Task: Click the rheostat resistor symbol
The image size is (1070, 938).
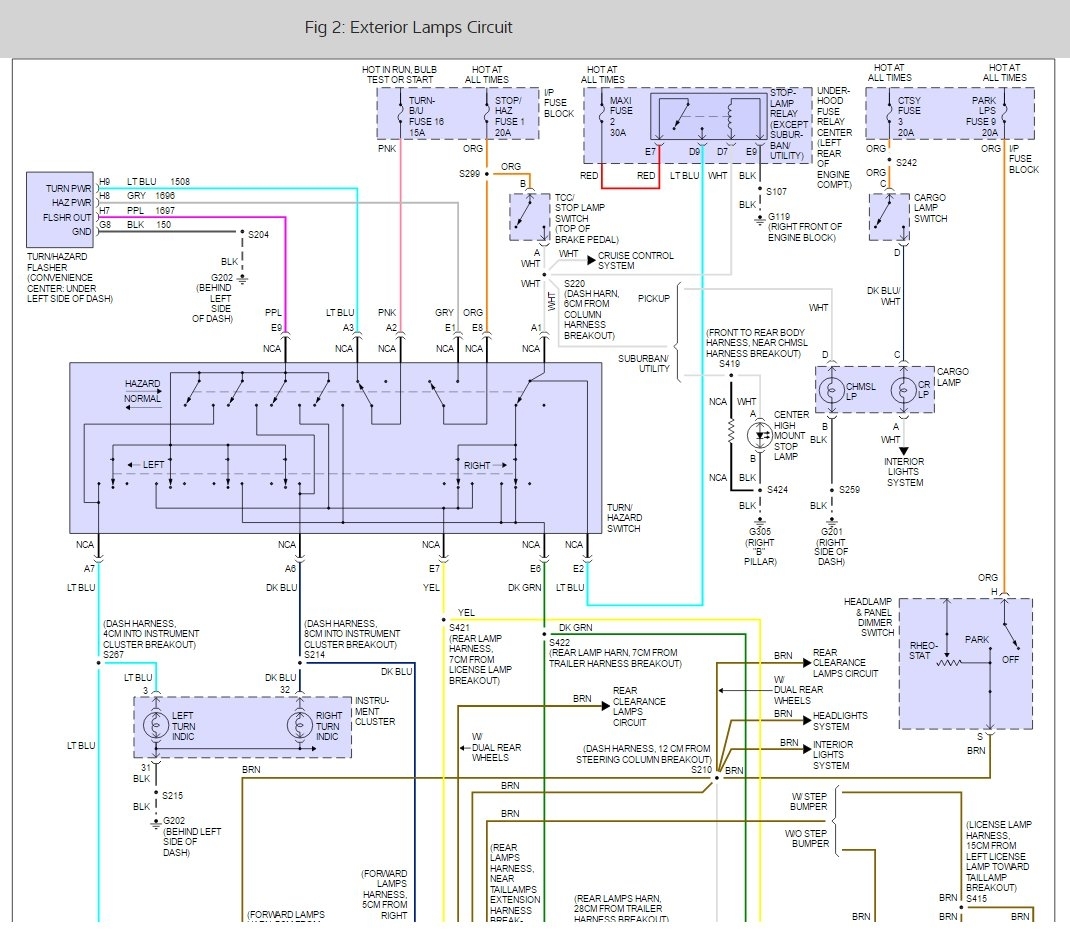Action: tap(949, 662)
